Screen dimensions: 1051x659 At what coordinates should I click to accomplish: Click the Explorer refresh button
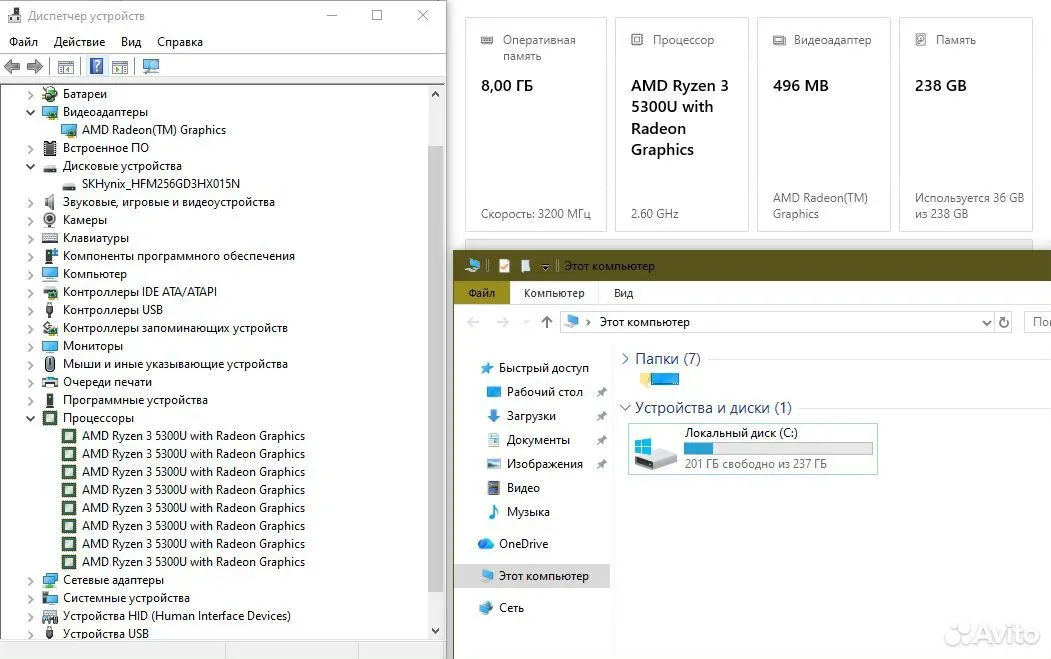[x=1003, y=322]
